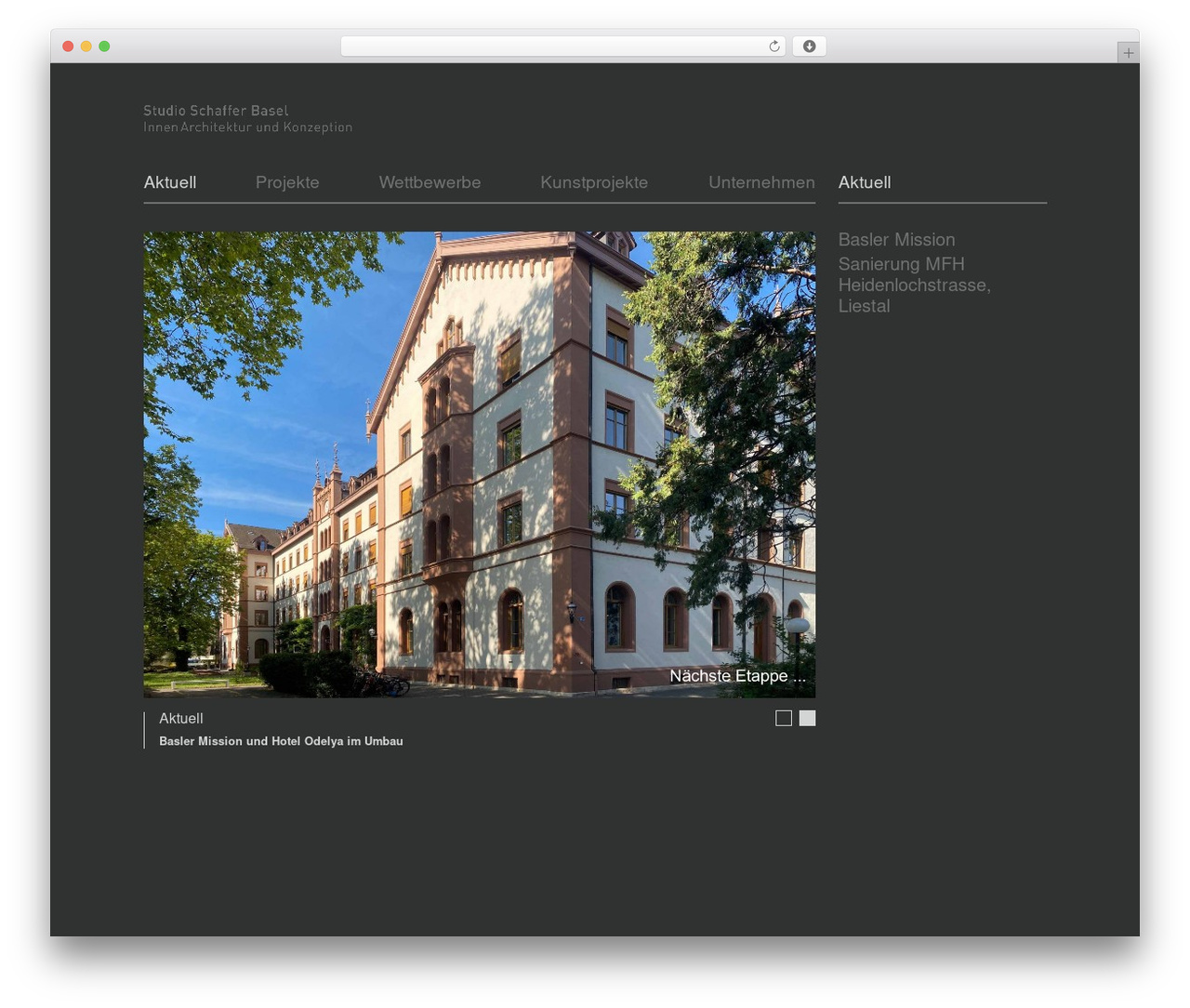
Task: Open the Wettbewerbe menu item
Action: click(430, 182)
